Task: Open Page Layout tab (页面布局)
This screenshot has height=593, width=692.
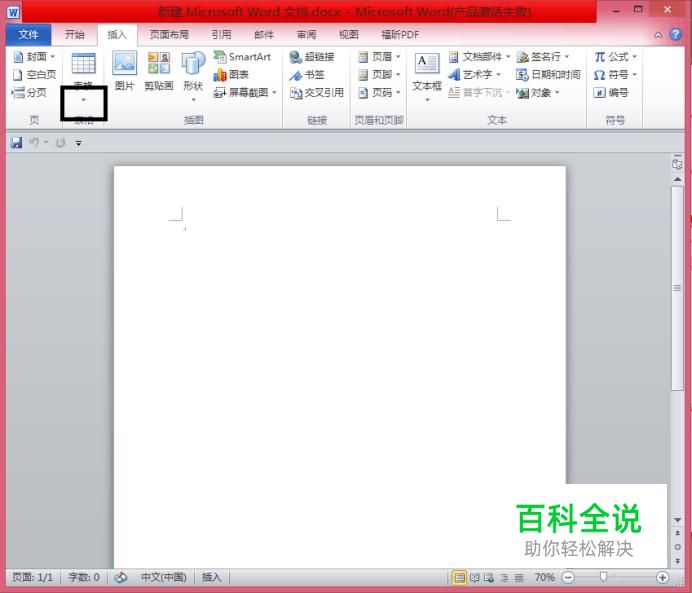Action: point(169,35)
